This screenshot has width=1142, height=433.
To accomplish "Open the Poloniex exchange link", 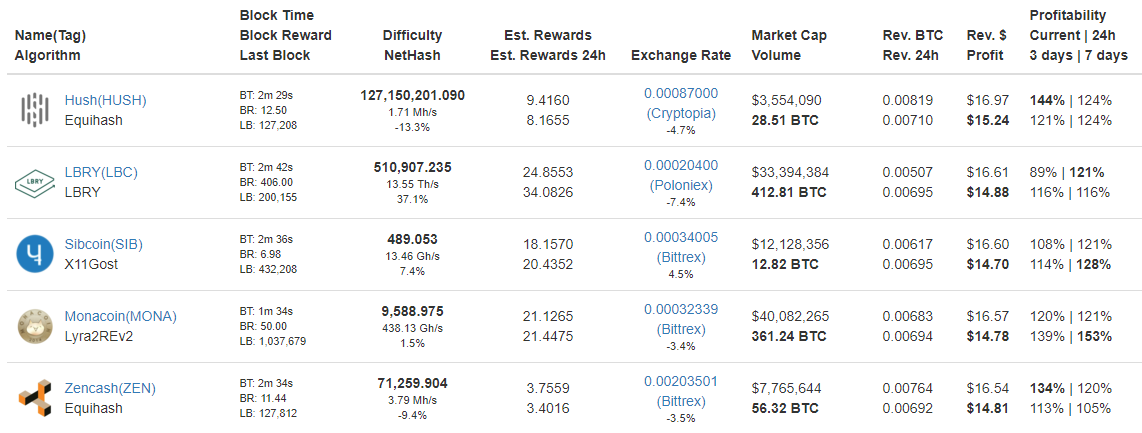I will click(x=681, y=186).
